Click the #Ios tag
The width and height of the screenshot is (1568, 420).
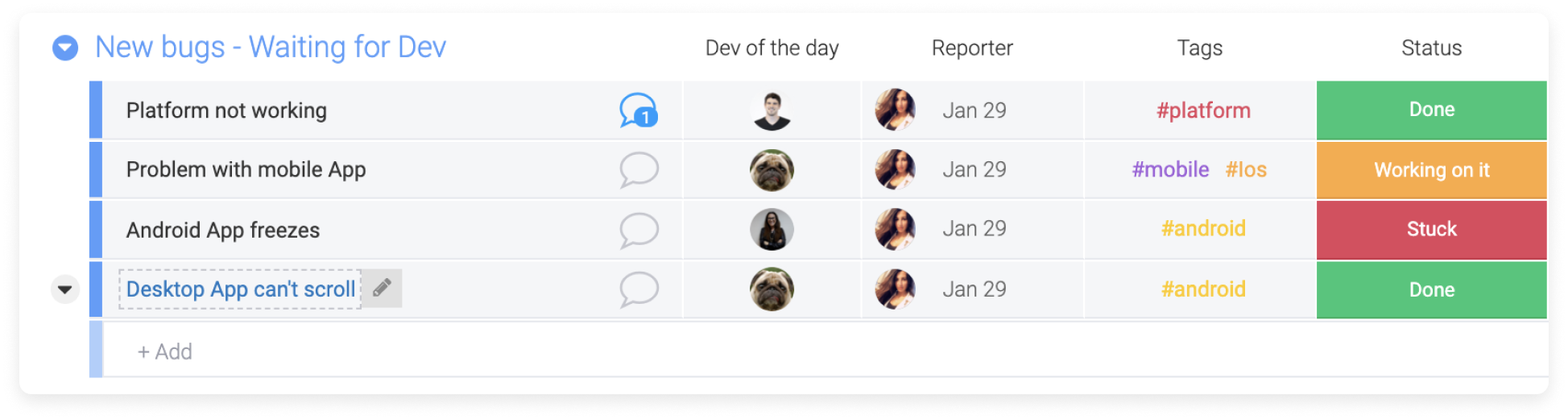pyautogui.click(x=1246, y=170)
